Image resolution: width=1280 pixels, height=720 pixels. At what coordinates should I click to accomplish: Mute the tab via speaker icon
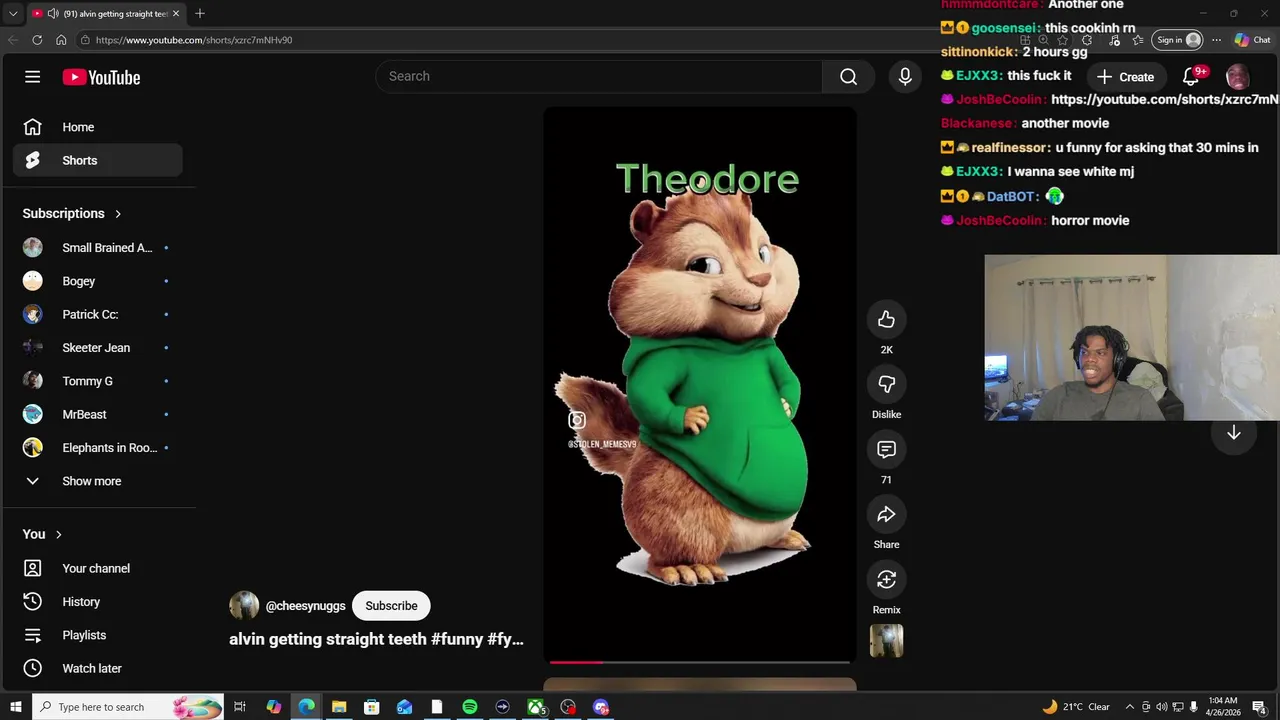(x=52, y=13)
